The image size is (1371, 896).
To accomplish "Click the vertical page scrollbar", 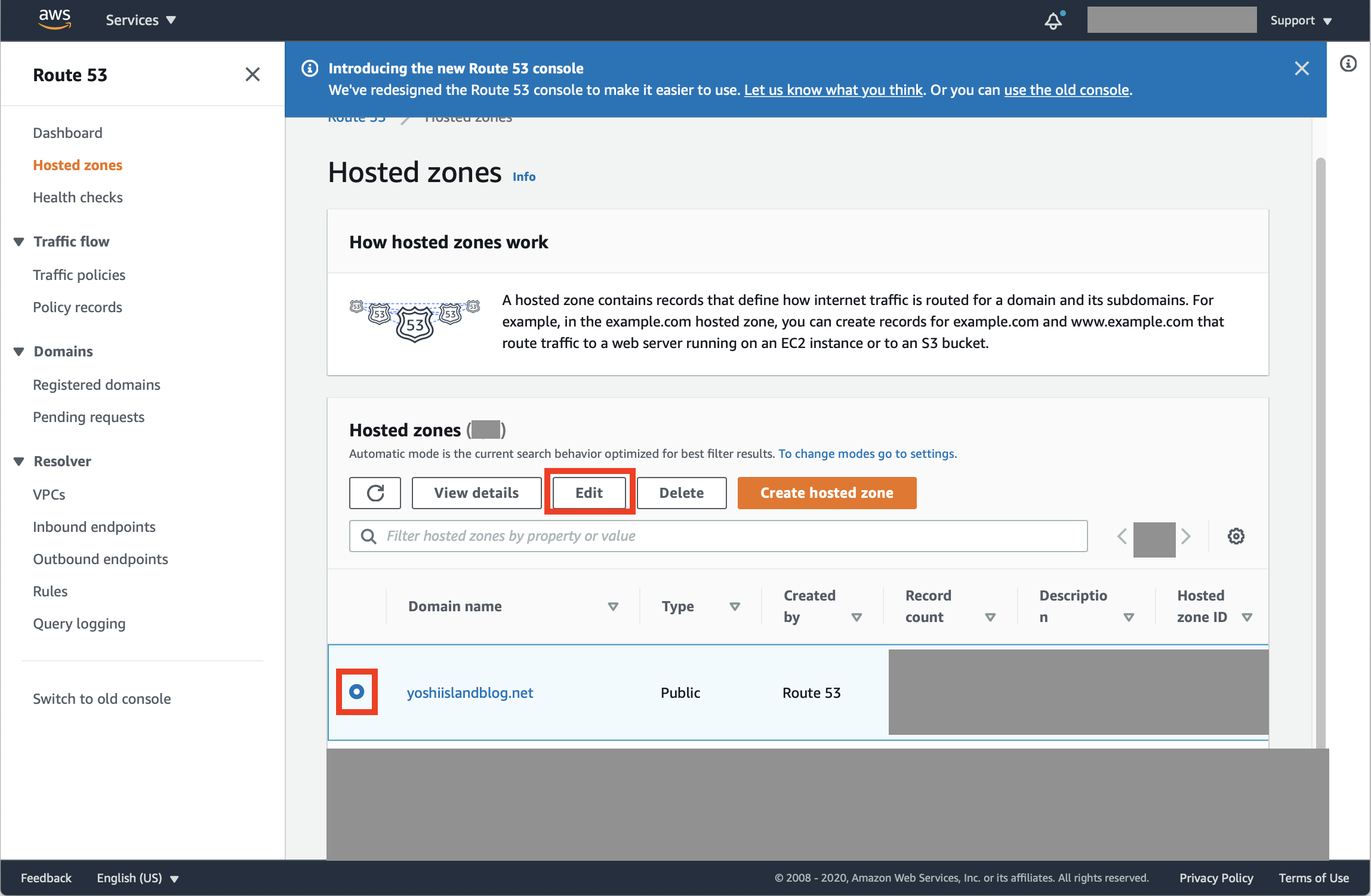I will pyautogui.click(x=1320, y=452).
